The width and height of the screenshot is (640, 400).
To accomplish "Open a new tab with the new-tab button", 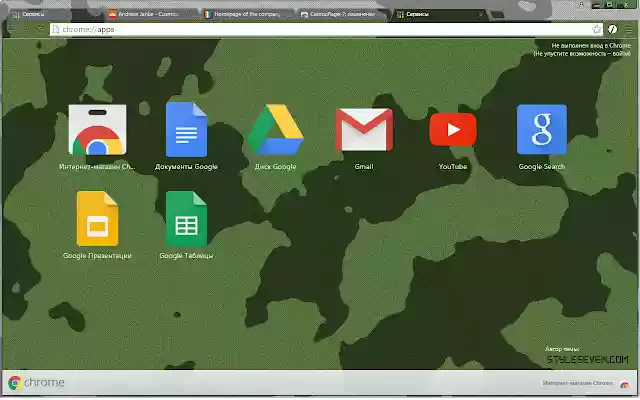I will point(497,15).
